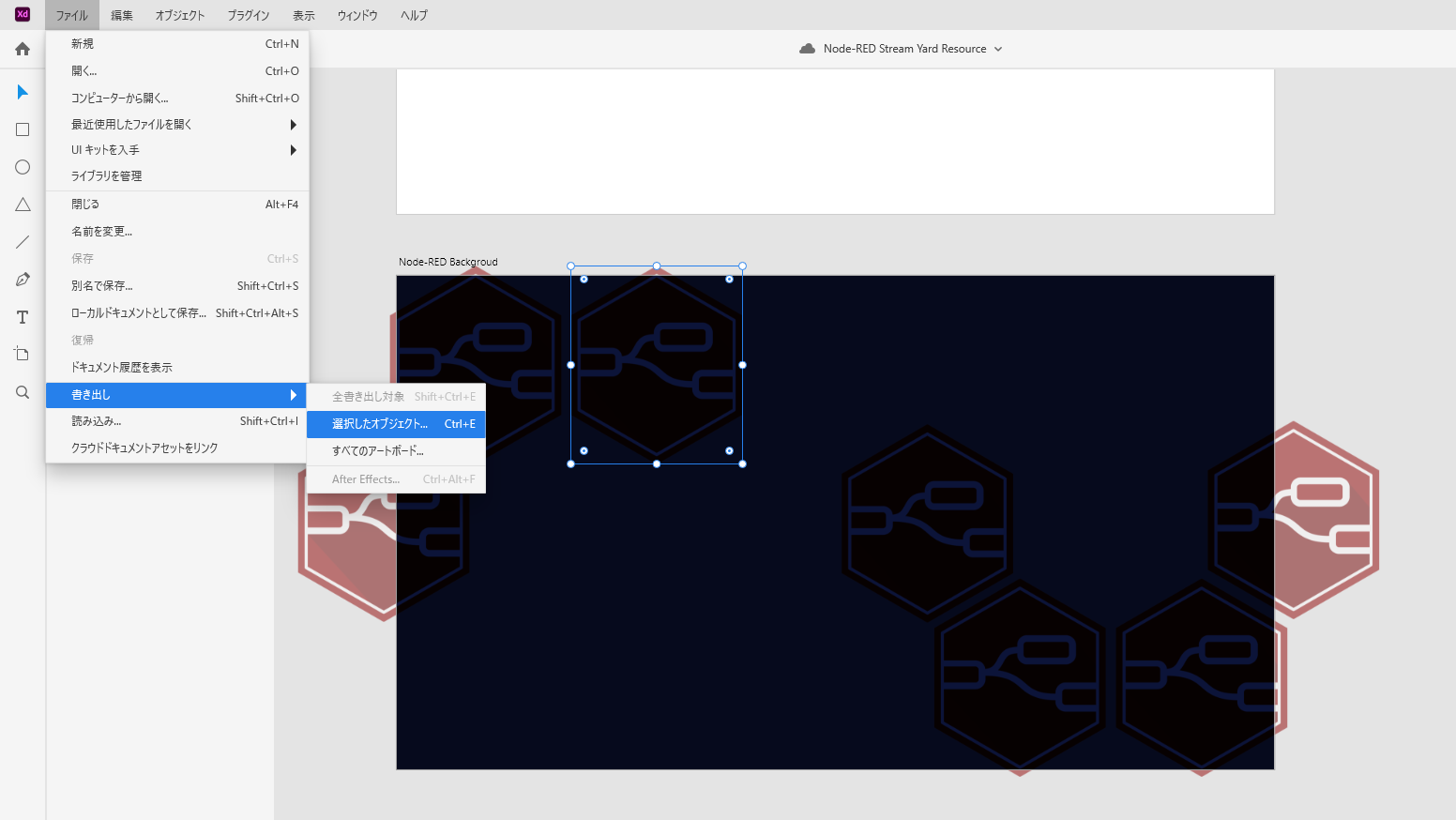Select the Rectangle tool
The image size is (1456, 820).
tap(23, 129)
